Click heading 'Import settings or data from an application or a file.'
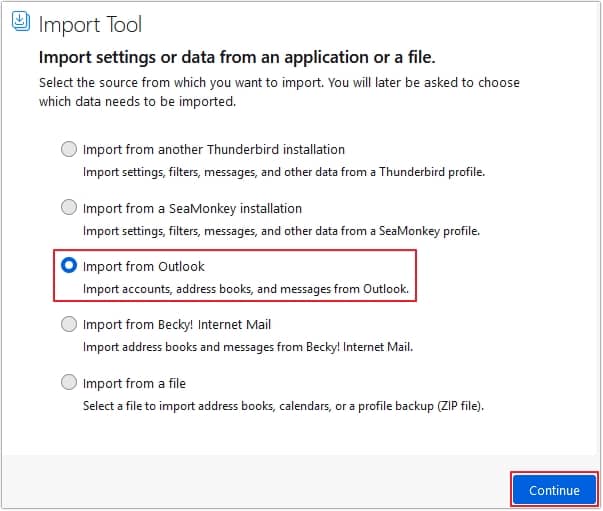The width and height of the screenshot is (603, 511). (237, 58)
